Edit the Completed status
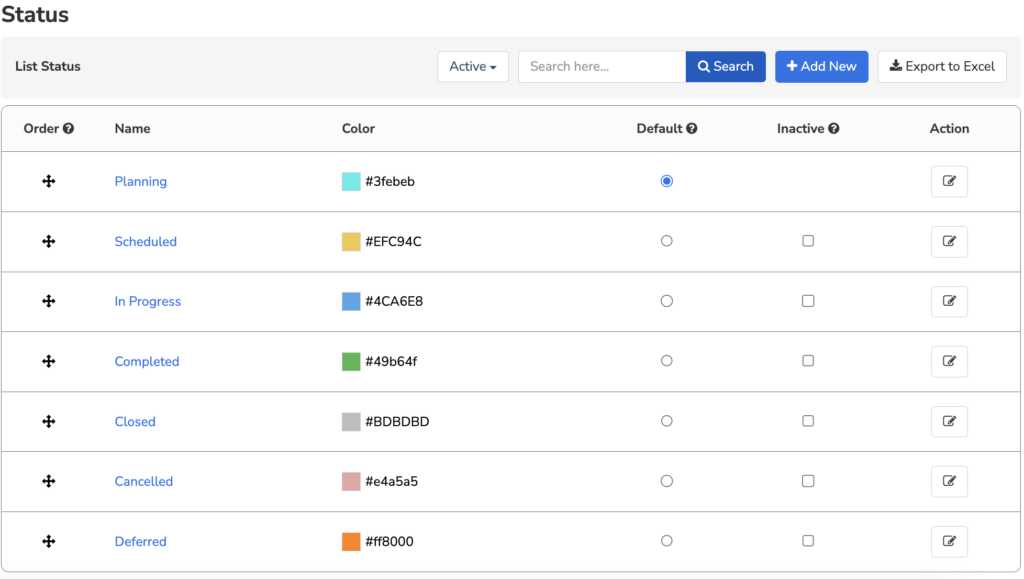This screenshot has width=1024, height=579. pos(949,361)
